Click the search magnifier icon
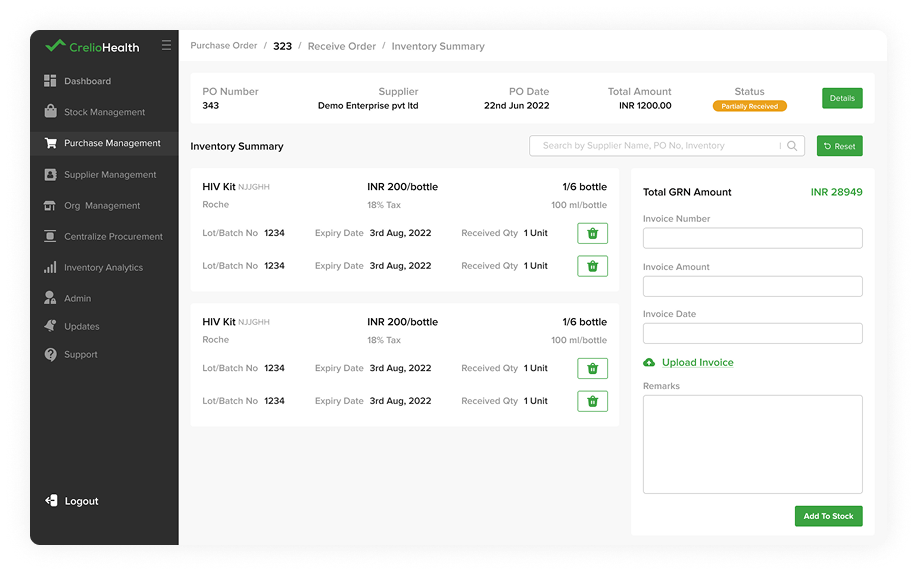 [792, 146]
